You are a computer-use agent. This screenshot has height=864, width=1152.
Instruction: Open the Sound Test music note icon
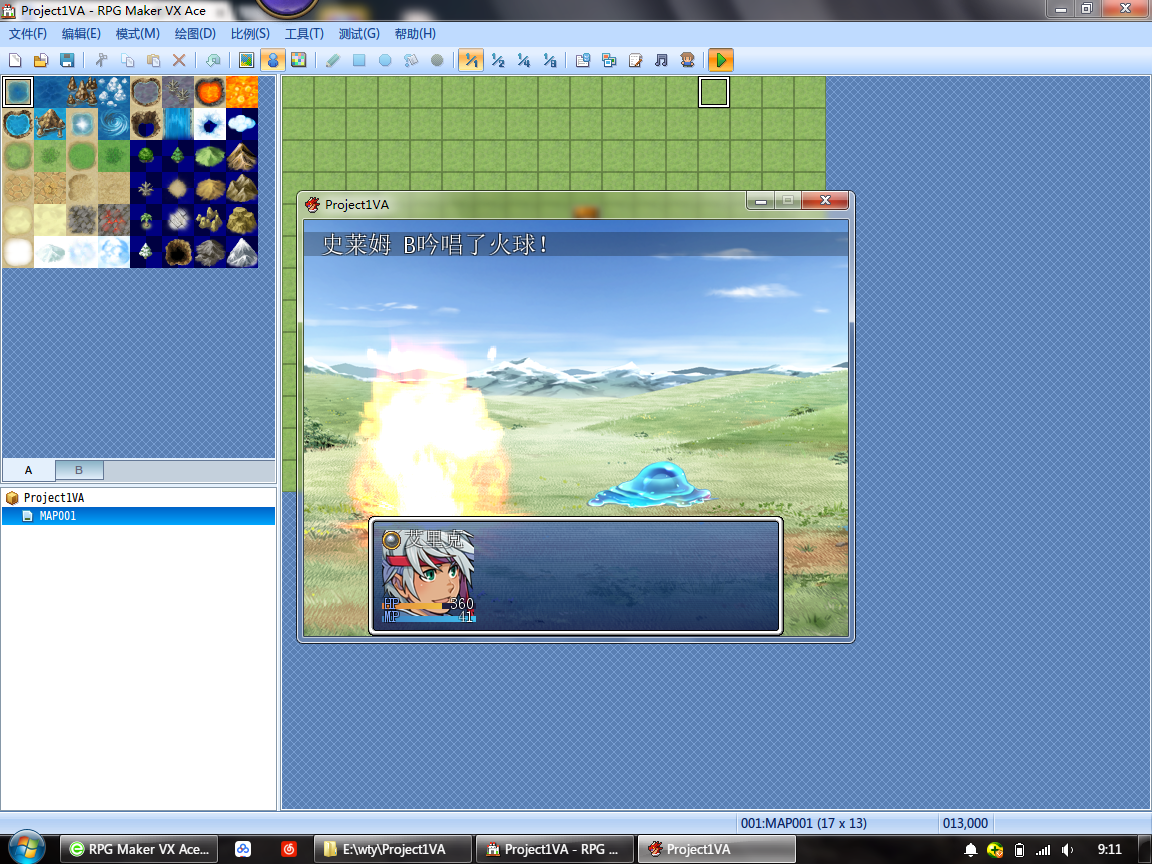coord(661,60)
